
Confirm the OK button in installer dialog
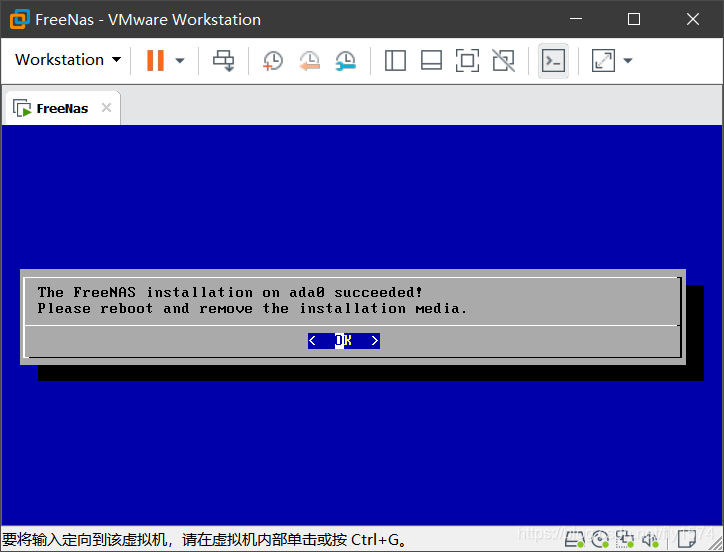coord(344,341)
